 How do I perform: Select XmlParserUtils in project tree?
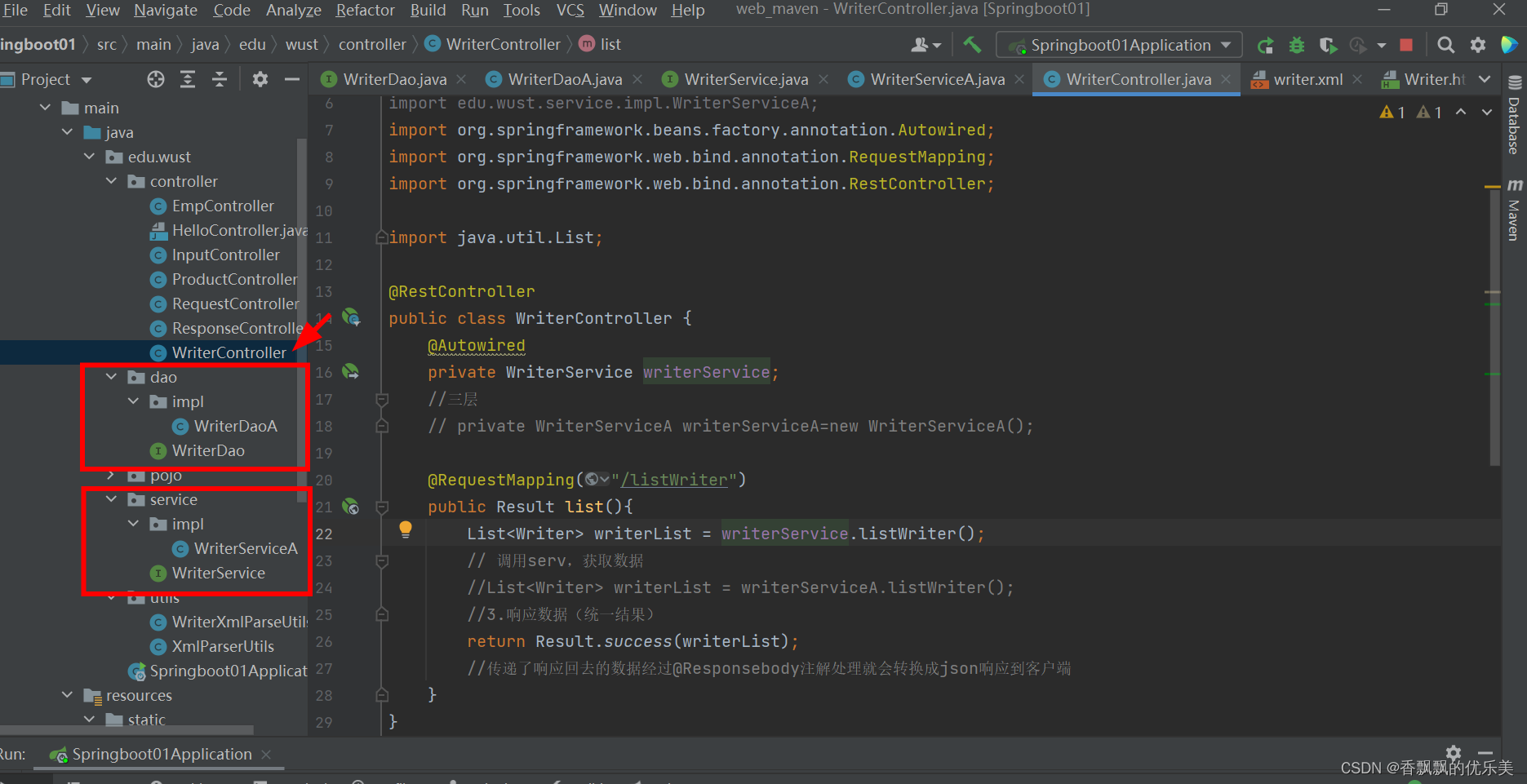click(x=223, y=646)
